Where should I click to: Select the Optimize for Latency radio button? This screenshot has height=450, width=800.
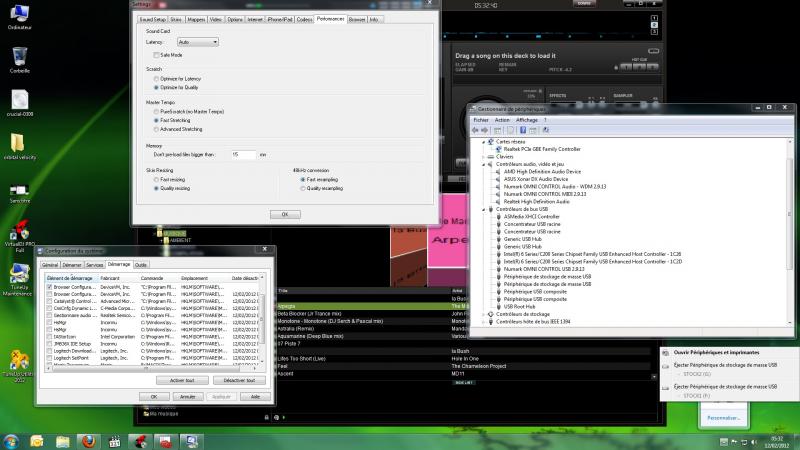pyautogui.click(x=155, y=79)
